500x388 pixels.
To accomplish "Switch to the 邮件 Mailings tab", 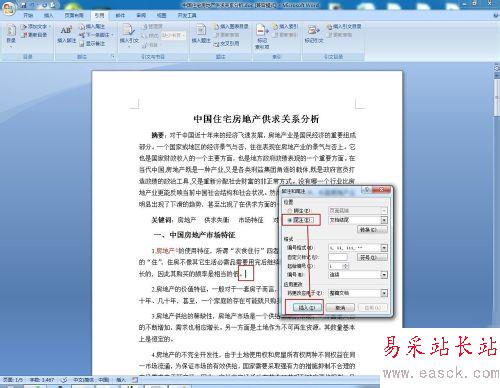I will tap(120, 15).
